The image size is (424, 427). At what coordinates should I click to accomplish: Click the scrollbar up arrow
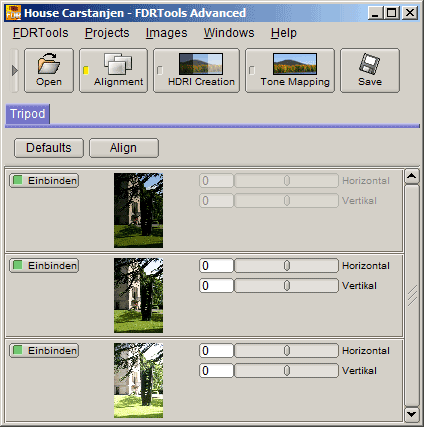(x=412, y=176)
